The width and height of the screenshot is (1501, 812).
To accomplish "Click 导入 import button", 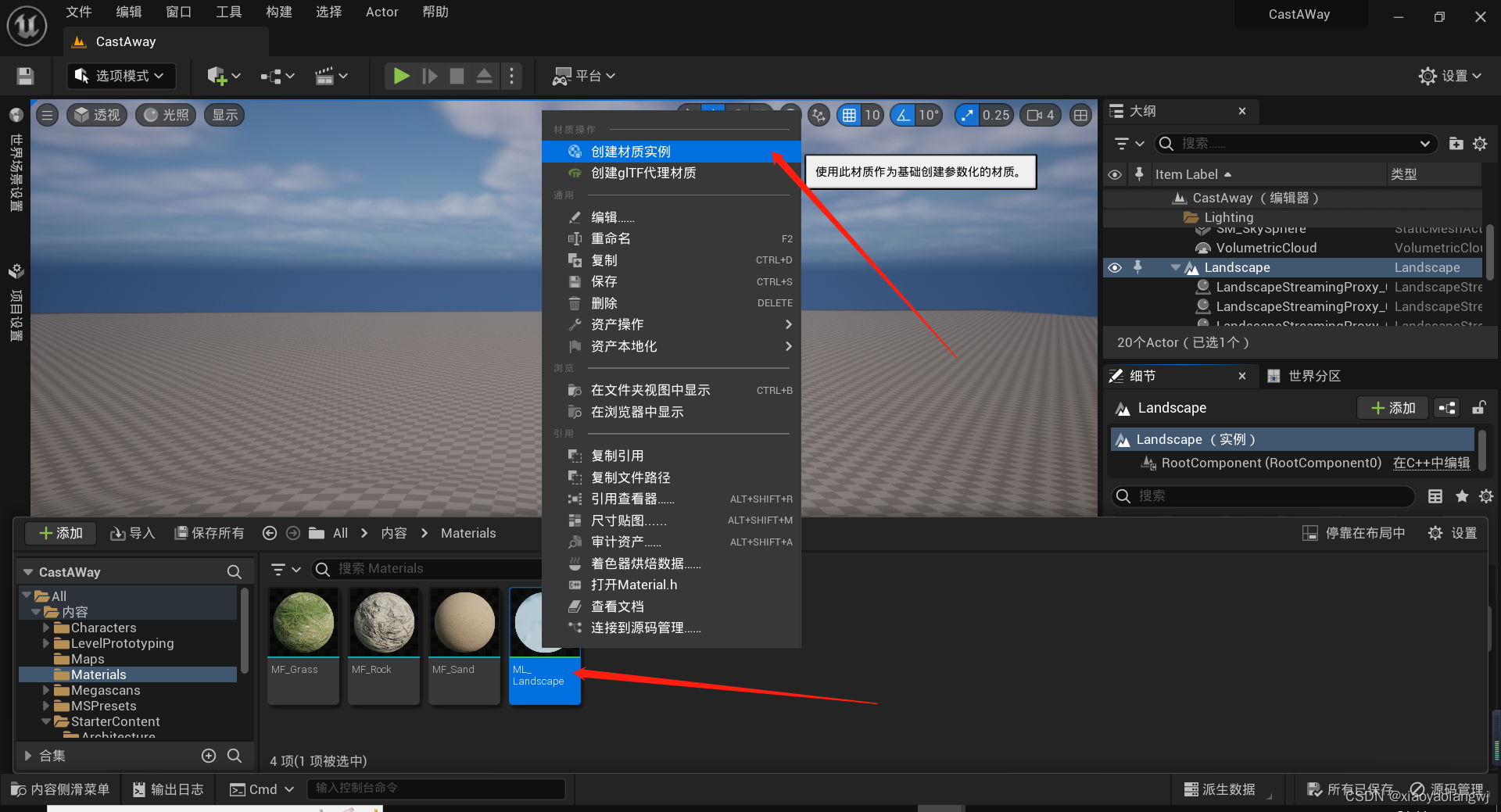I will [x=132, y=533].
